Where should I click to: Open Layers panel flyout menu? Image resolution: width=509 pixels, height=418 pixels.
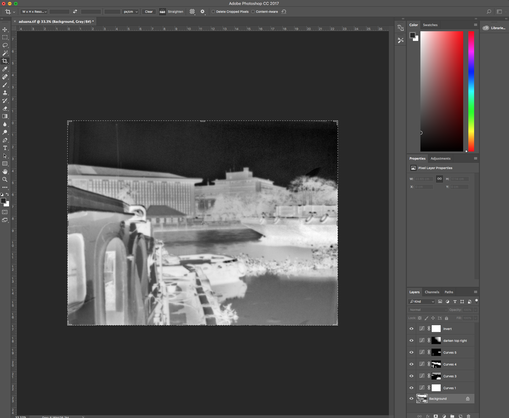tap(475, 292)
